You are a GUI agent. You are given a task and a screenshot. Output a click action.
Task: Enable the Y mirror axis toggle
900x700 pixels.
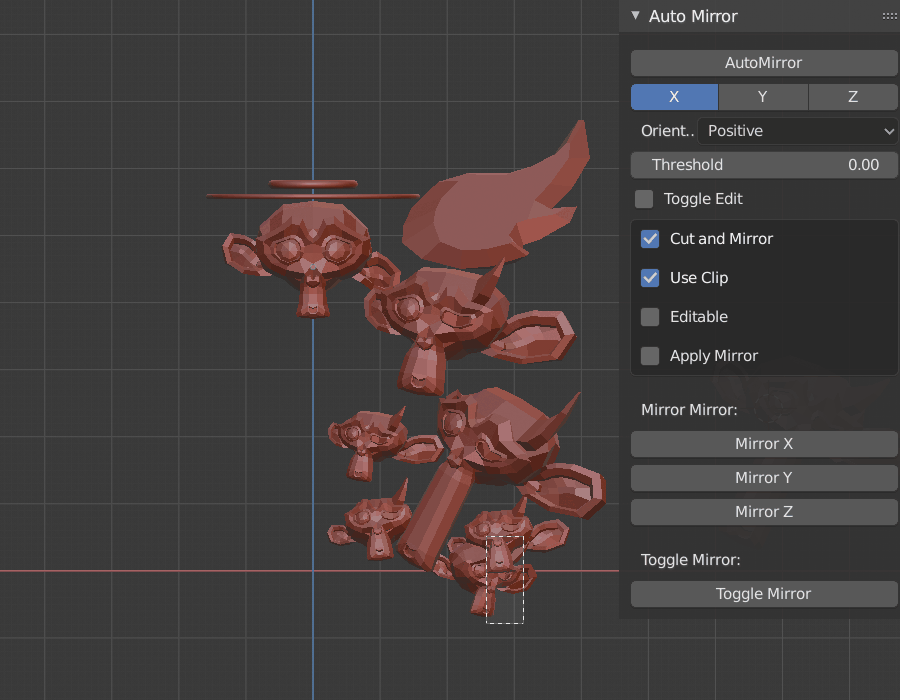(x=762, y=97)
